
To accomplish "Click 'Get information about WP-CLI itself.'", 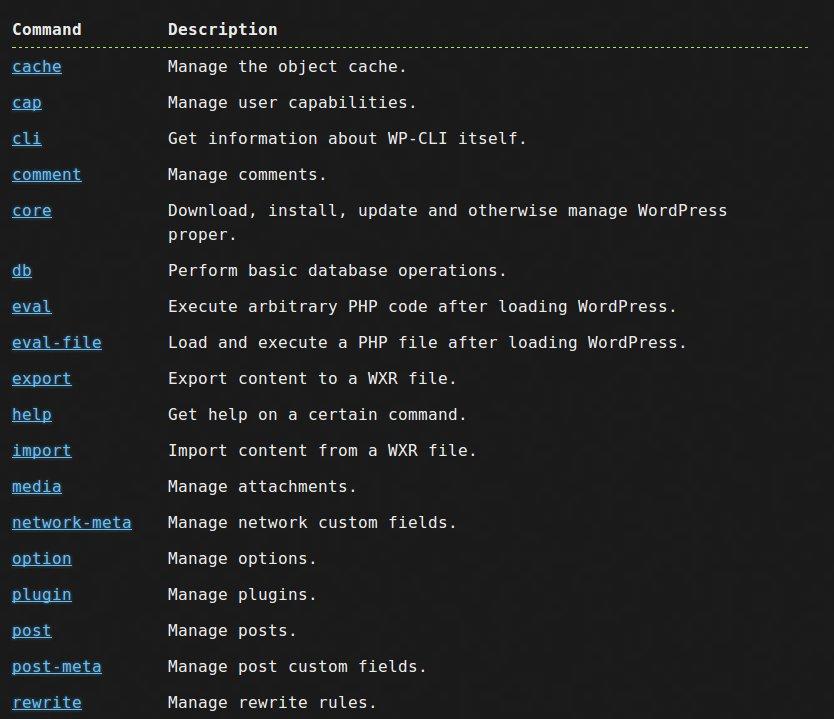I will coord(347,139).
